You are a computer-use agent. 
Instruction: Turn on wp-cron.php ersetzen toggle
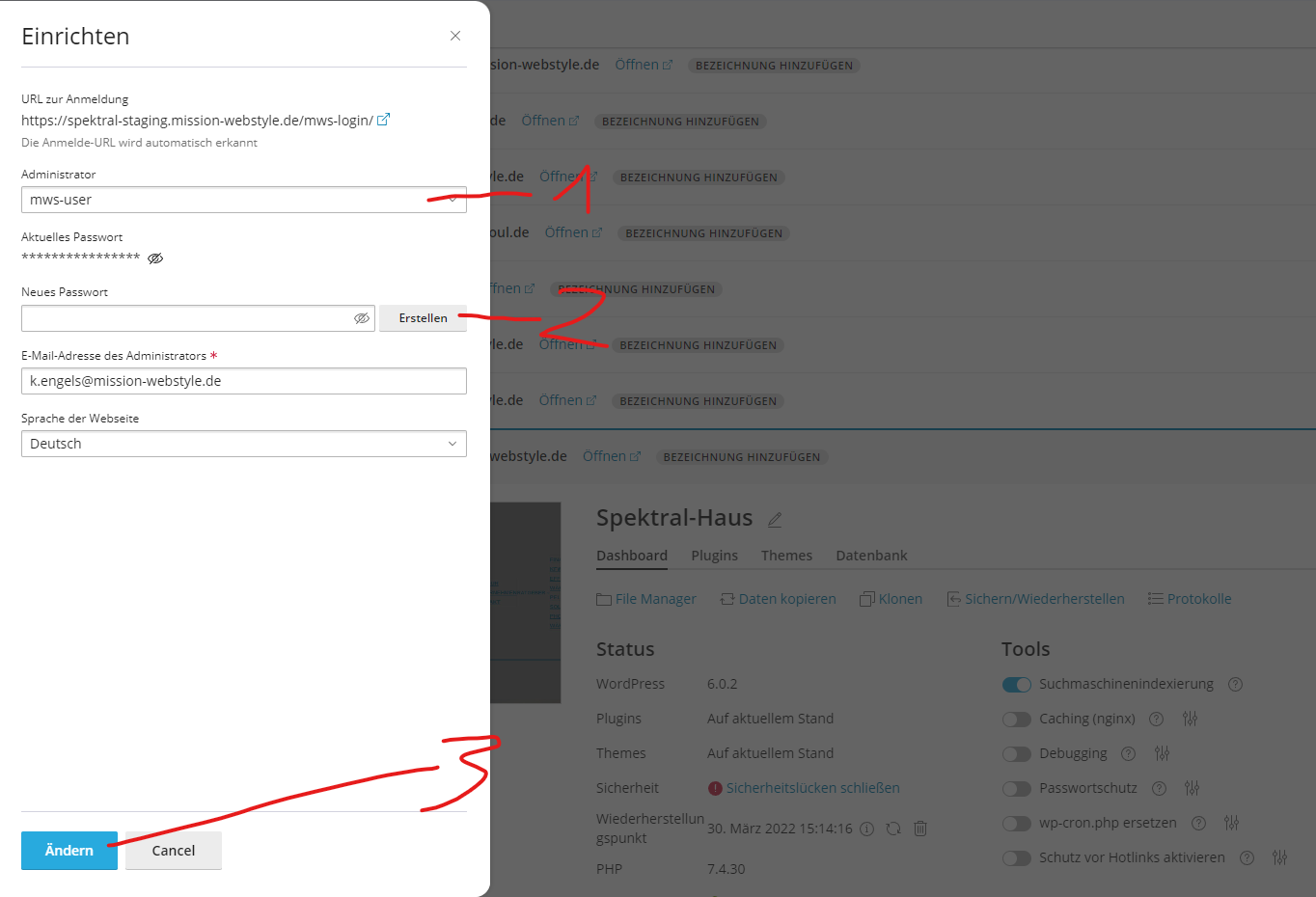(x=1016, y=823)
